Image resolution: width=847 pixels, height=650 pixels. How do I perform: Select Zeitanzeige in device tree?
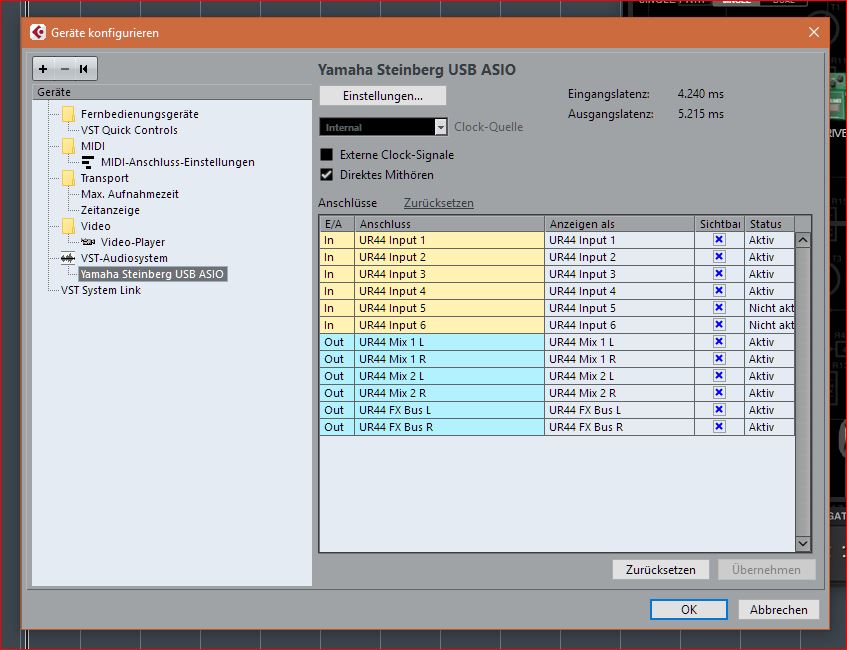point(110,210)
